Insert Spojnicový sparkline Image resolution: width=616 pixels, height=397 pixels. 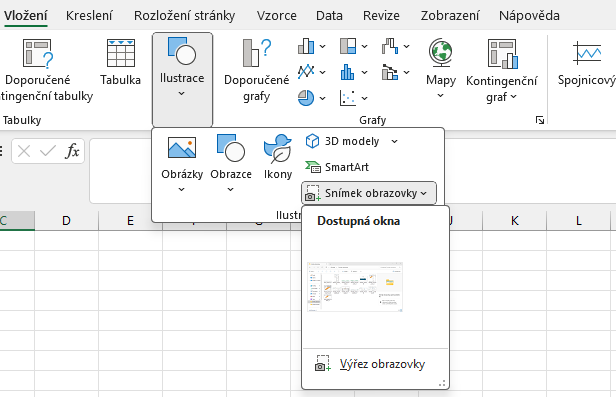(586, 63)
